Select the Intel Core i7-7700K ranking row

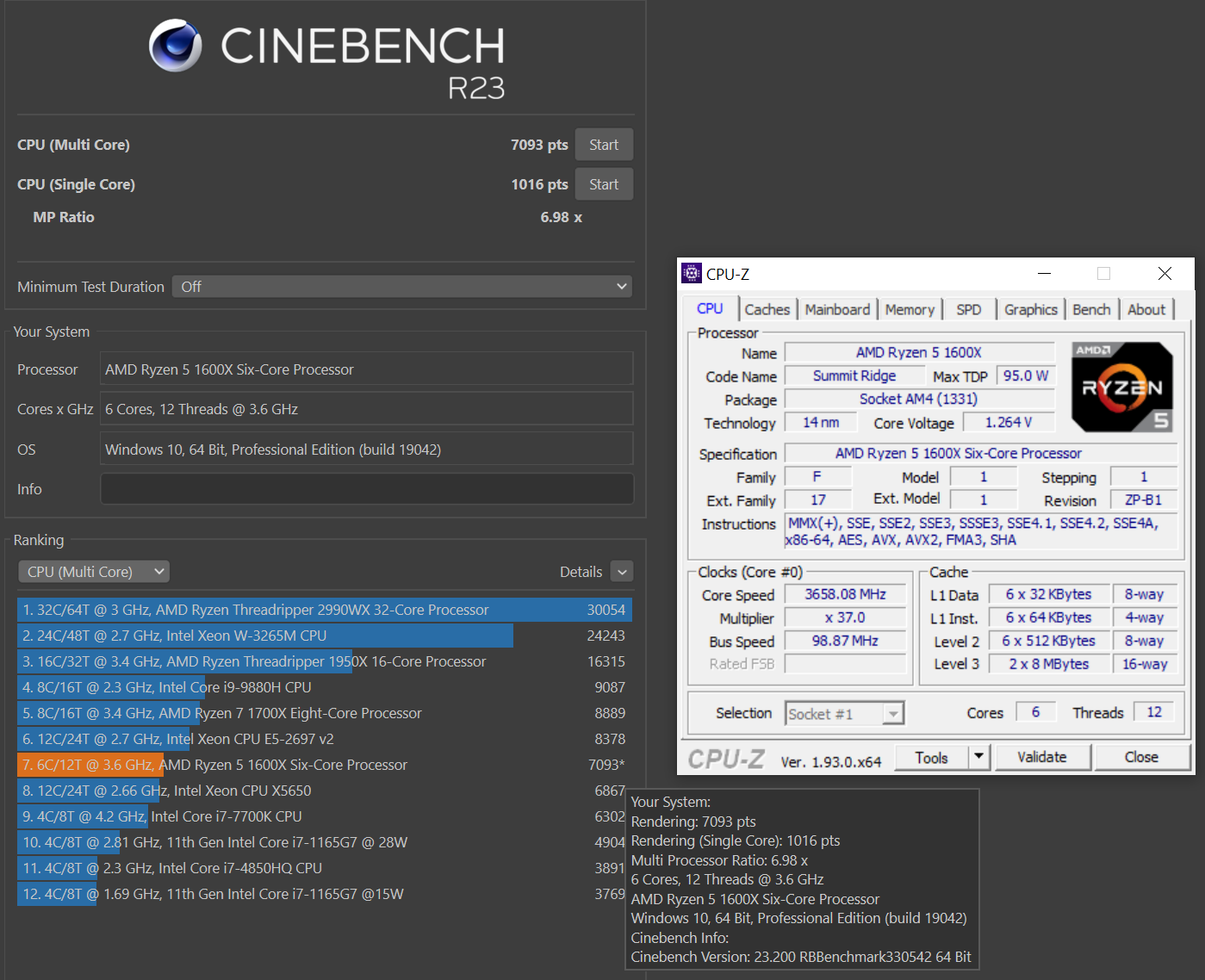(x=325, y=816)
